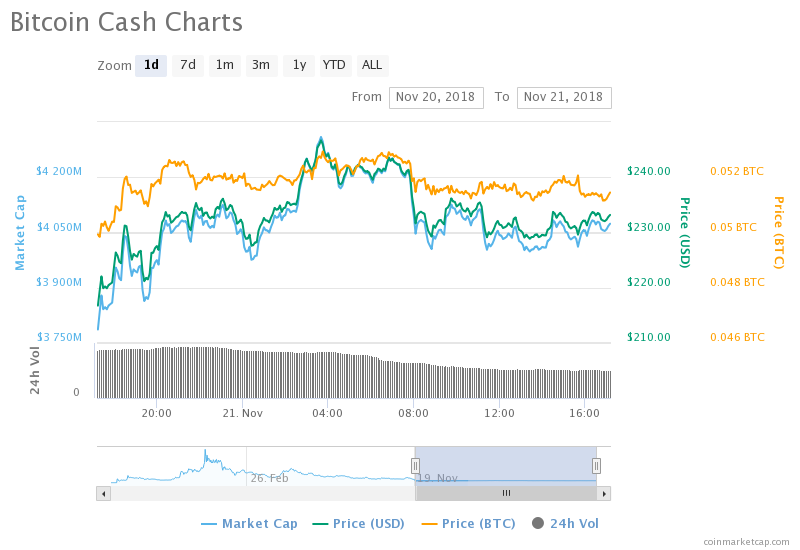Screen dimensions: 800x550
Task: Click the 04:00 time axis label
Action: click(x=328, y=413)
